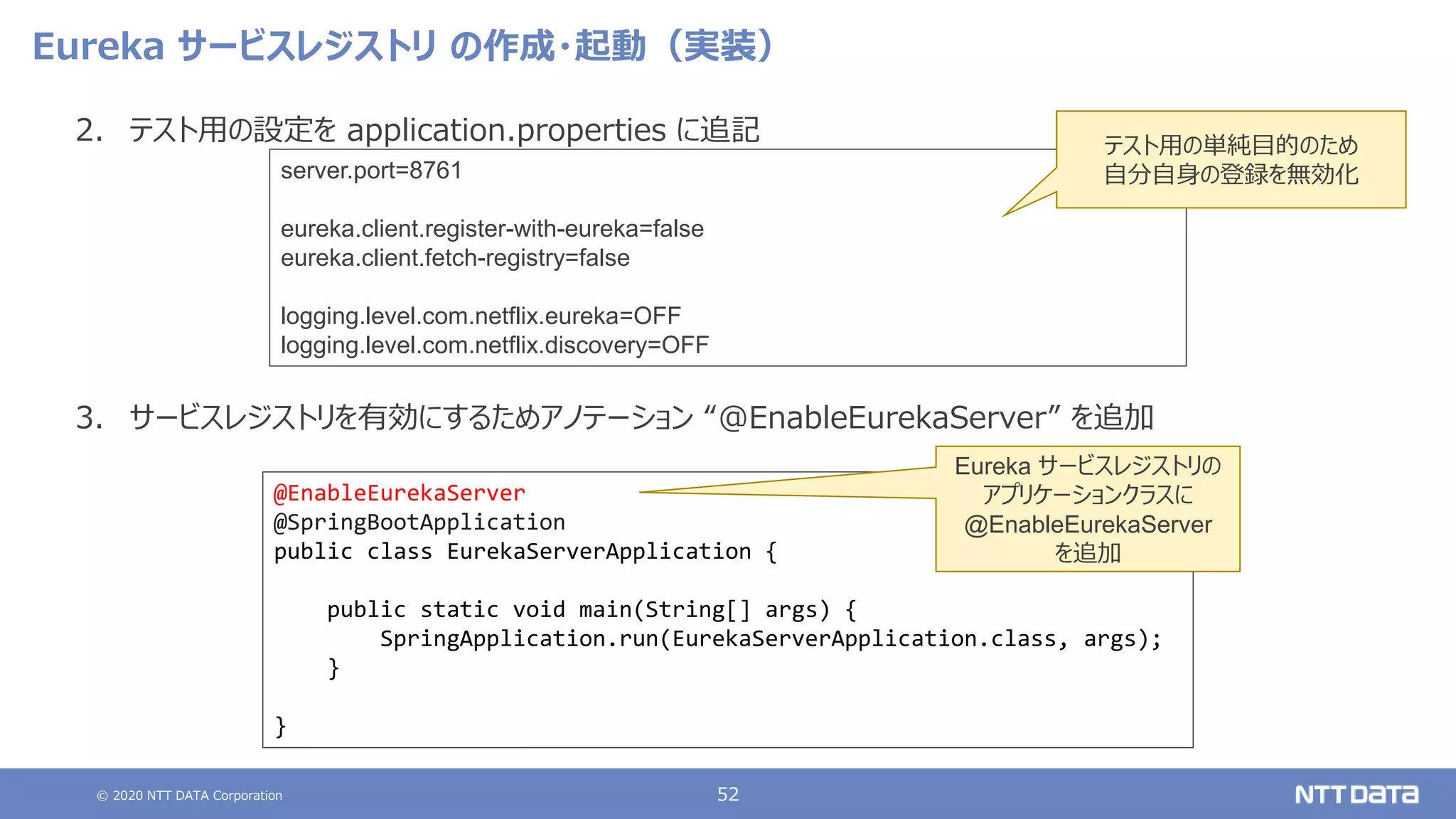1456x819 pixels.
Task: Click the eureka.client.register-with-eureka=false line
Action: (492, 229)
